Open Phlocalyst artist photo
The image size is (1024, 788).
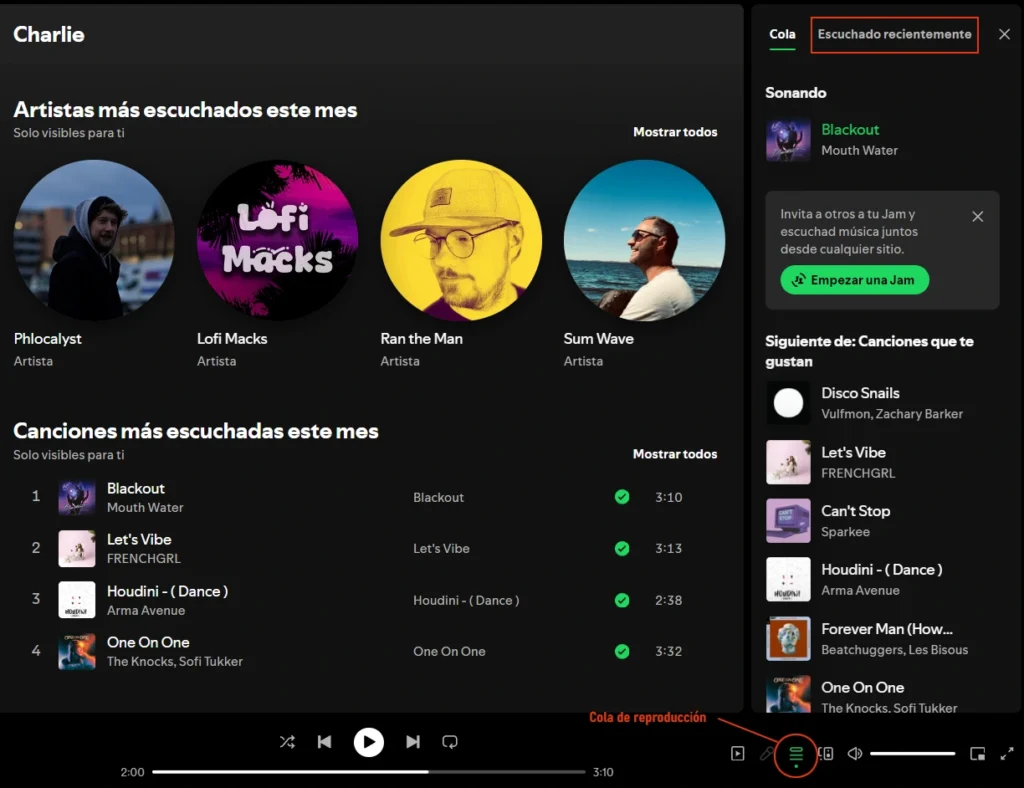click(x=94, y=240)
